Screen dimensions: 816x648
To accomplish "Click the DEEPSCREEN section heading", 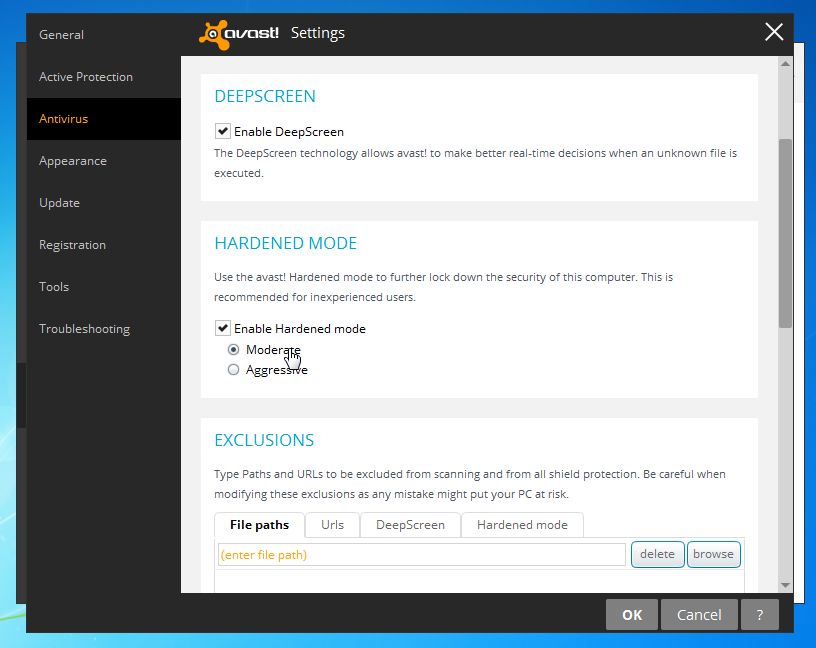I will [x=265, y=96].
